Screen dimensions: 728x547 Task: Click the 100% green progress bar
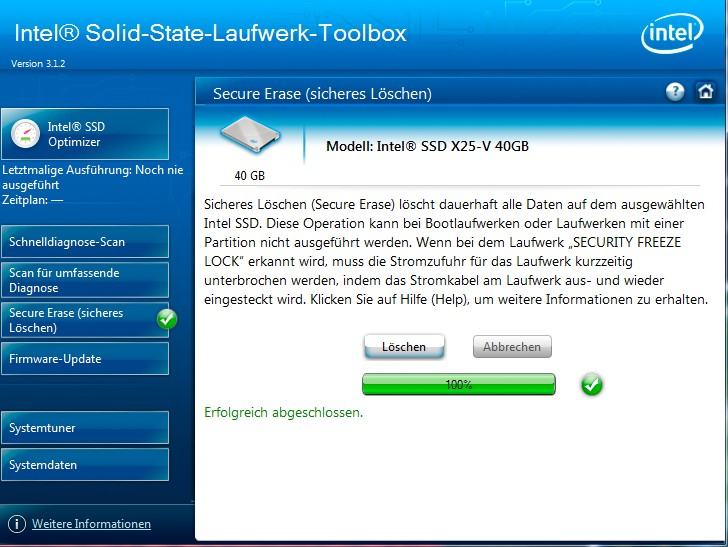[459, 384]
